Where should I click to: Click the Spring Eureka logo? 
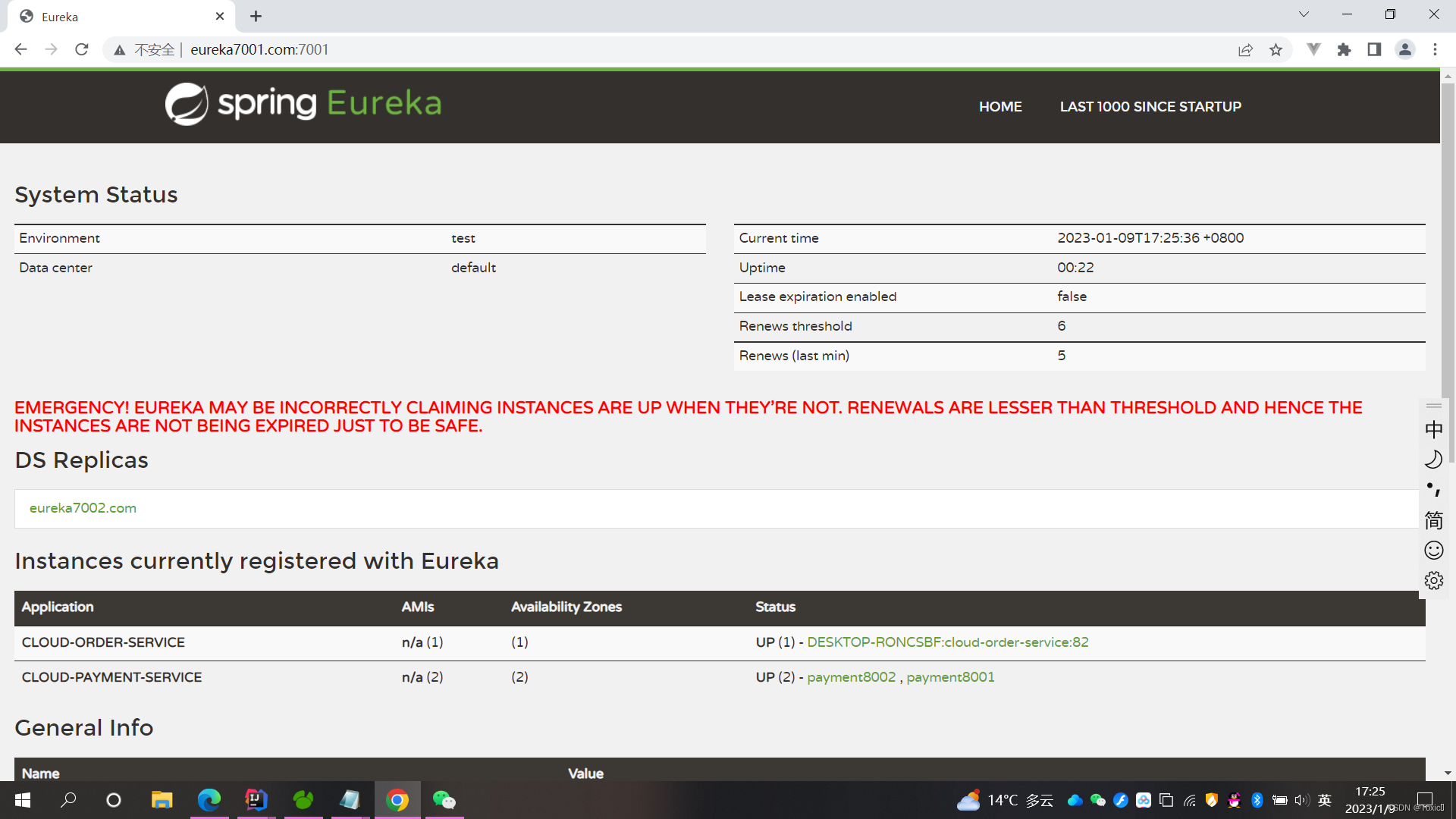coord(303,105)
